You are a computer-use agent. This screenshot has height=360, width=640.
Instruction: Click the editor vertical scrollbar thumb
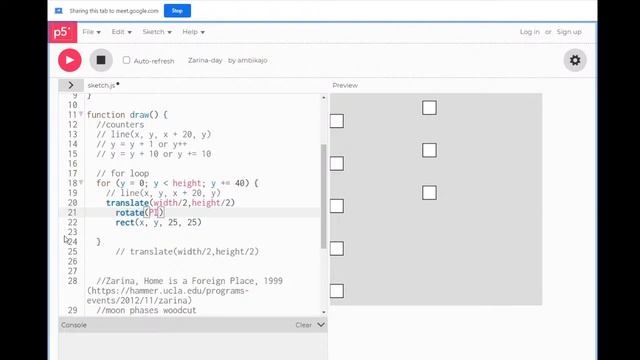coord(324,196)
